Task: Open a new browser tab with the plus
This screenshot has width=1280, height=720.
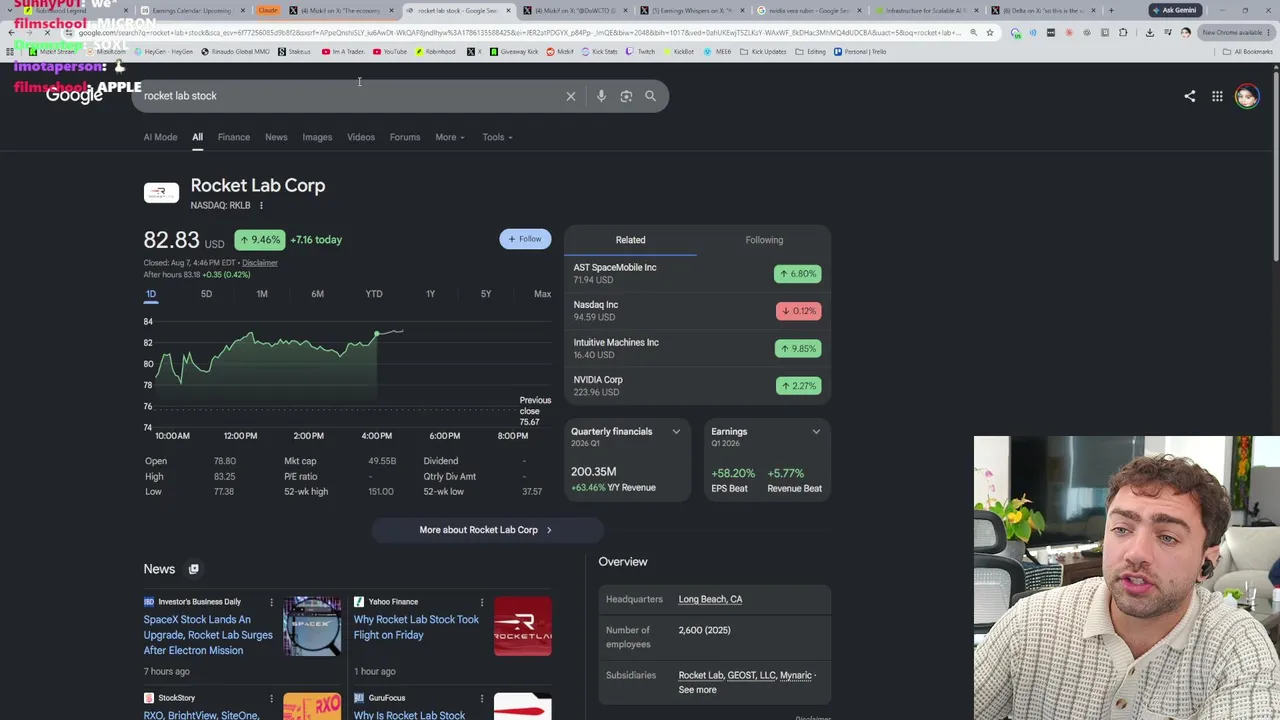Action: 1111,10
